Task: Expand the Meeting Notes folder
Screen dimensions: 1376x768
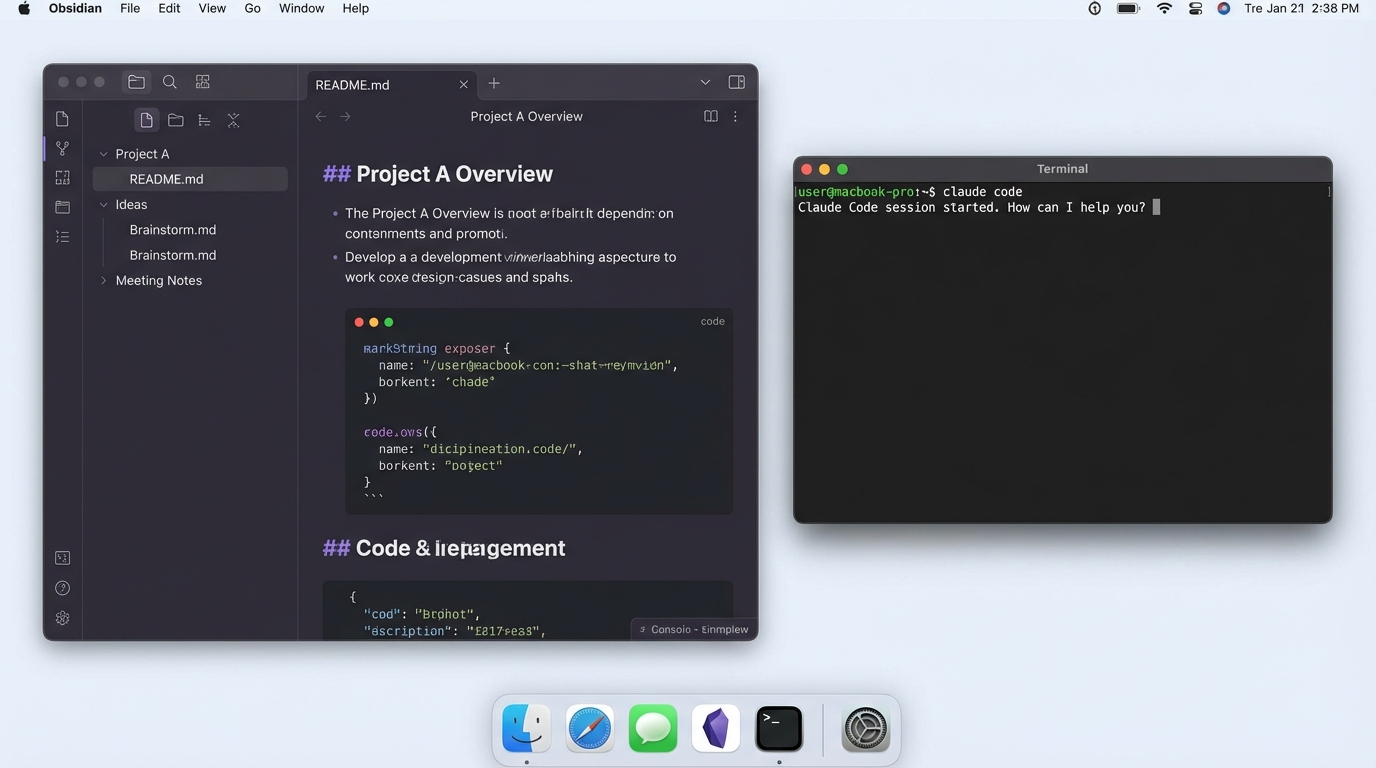Action: tap(103, 281)
